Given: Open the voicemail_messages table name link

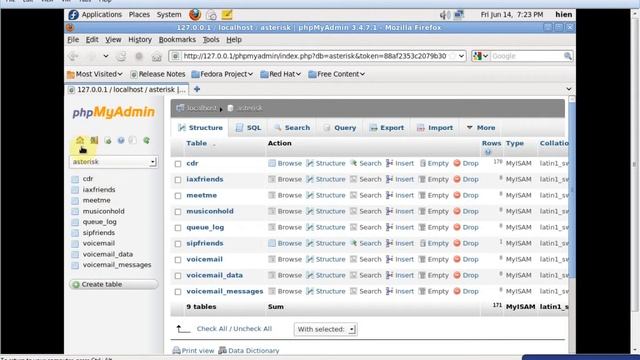Looking at the screenshot, I should coord(224,291).
